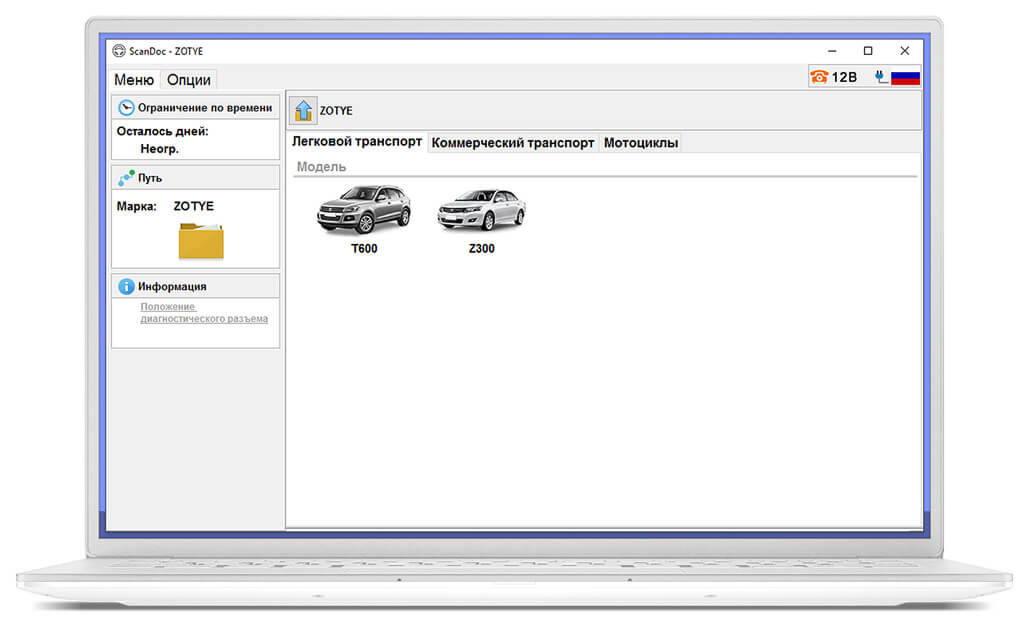Screen dimensions: 1024x626
Task: Open the diagnostic connector position link
Action: (204, 313)
